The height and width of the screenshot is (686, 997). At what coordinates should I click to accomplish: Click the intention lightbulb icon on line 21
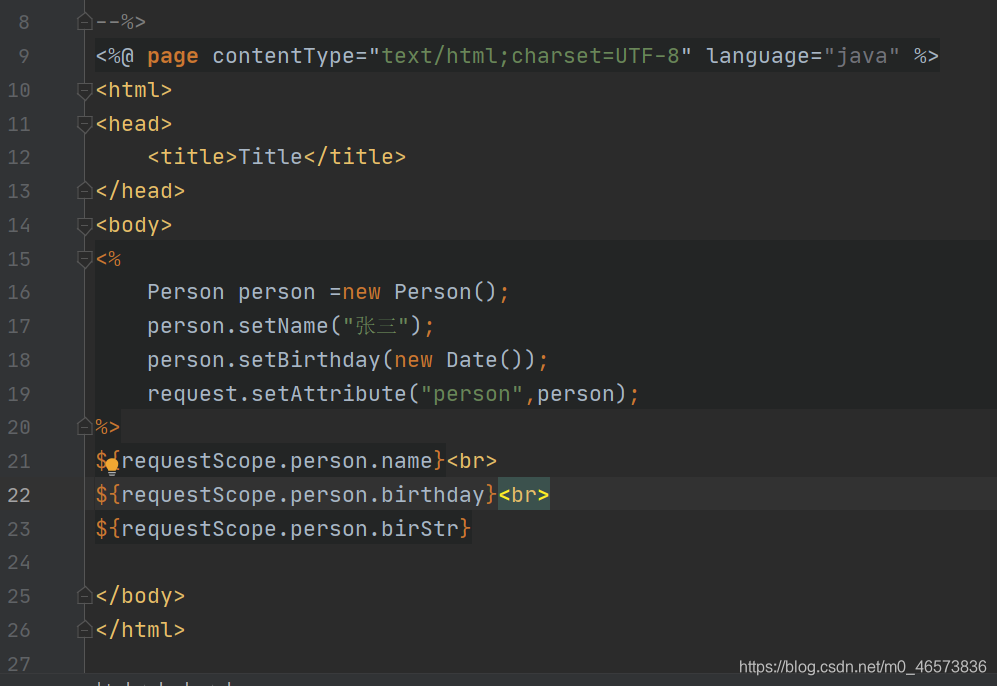tap(112, 467)
